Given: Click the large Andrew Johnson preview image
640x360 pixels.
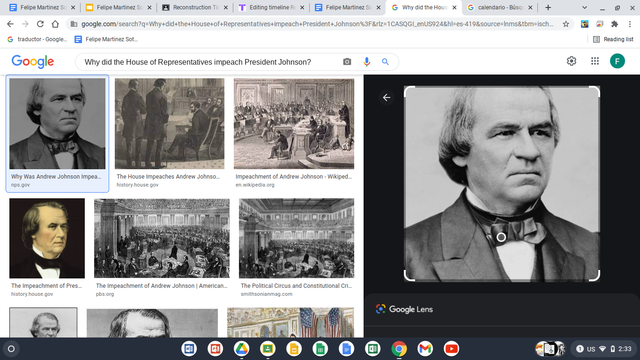Looking at the screenshot, I should pyautogui.click(x=502, y=184).
